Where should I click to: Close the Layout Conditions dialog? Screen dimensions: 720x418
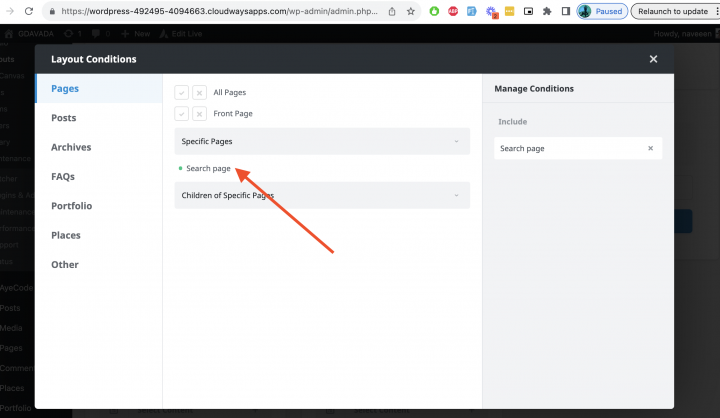(653, 59)
